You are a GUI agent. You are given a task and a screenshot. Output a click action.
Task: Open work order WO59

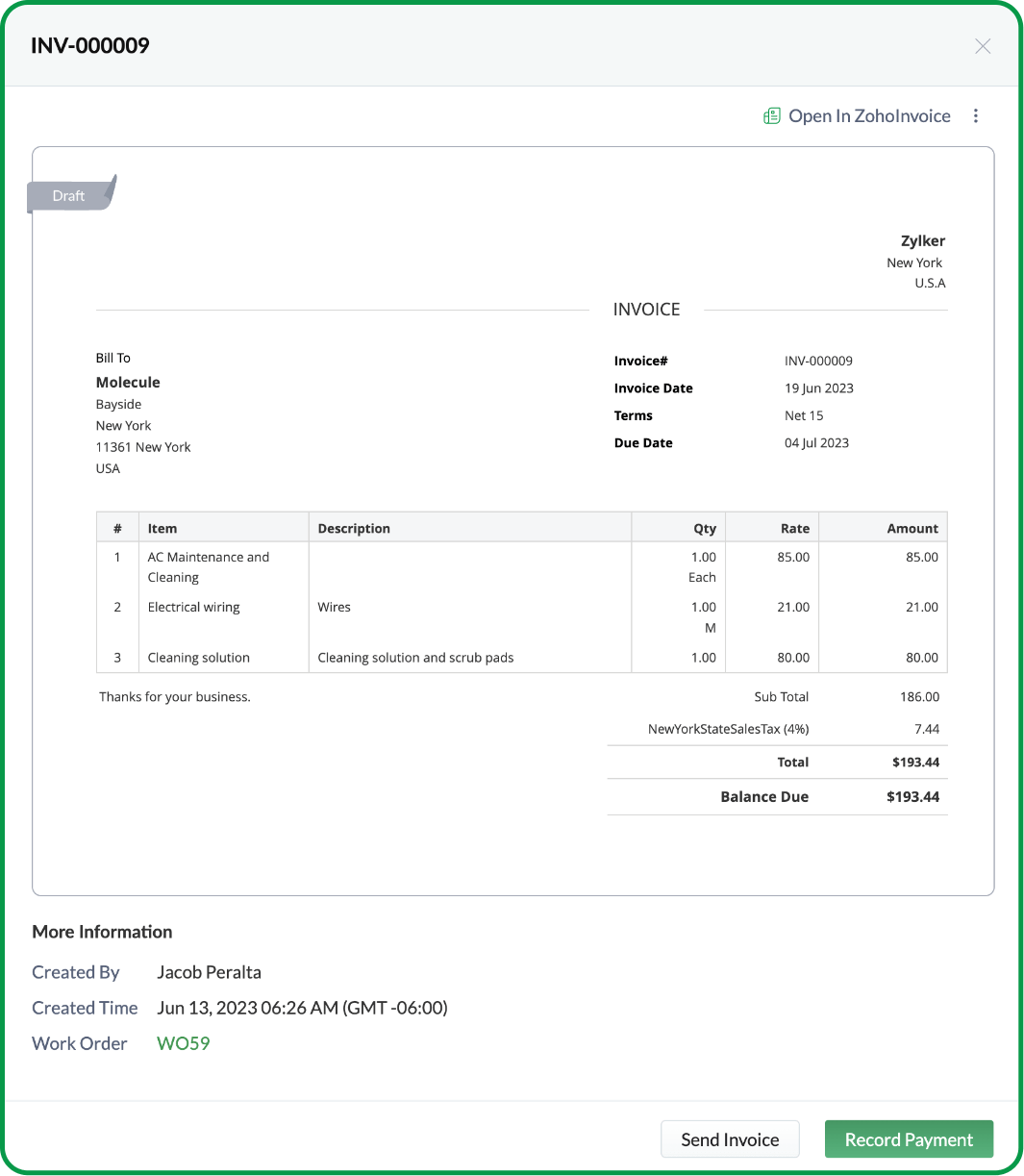point(183,1043)
